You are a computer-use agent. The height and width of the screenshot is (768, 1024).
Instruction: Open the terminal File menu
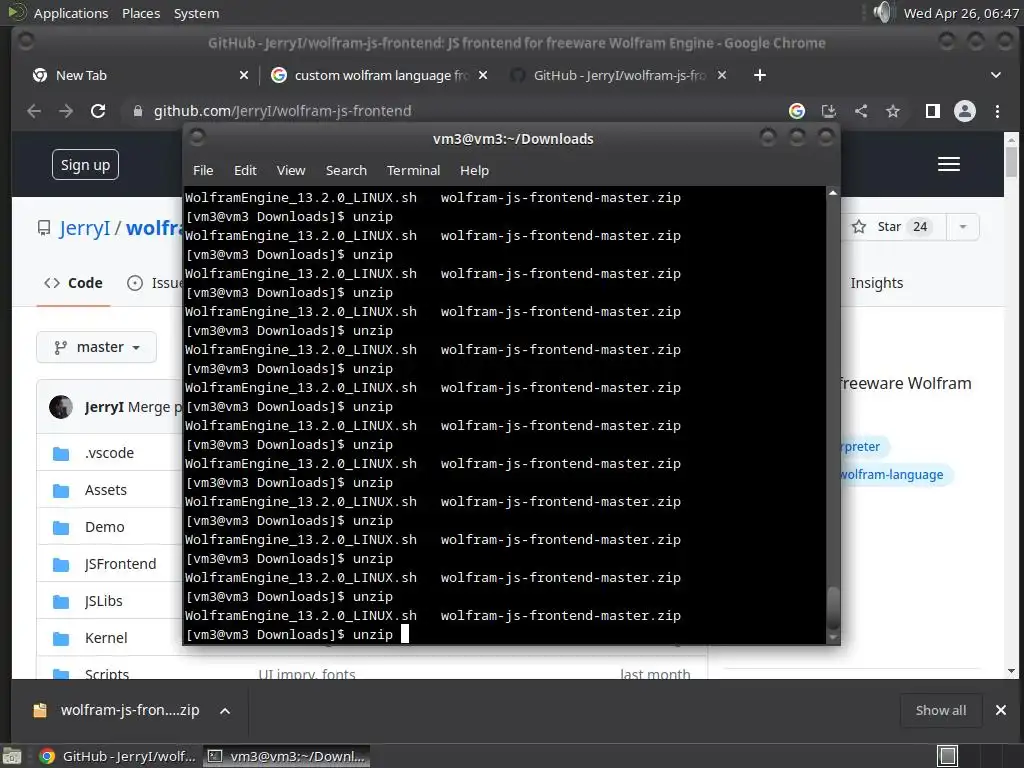click(x=203, y=170)
